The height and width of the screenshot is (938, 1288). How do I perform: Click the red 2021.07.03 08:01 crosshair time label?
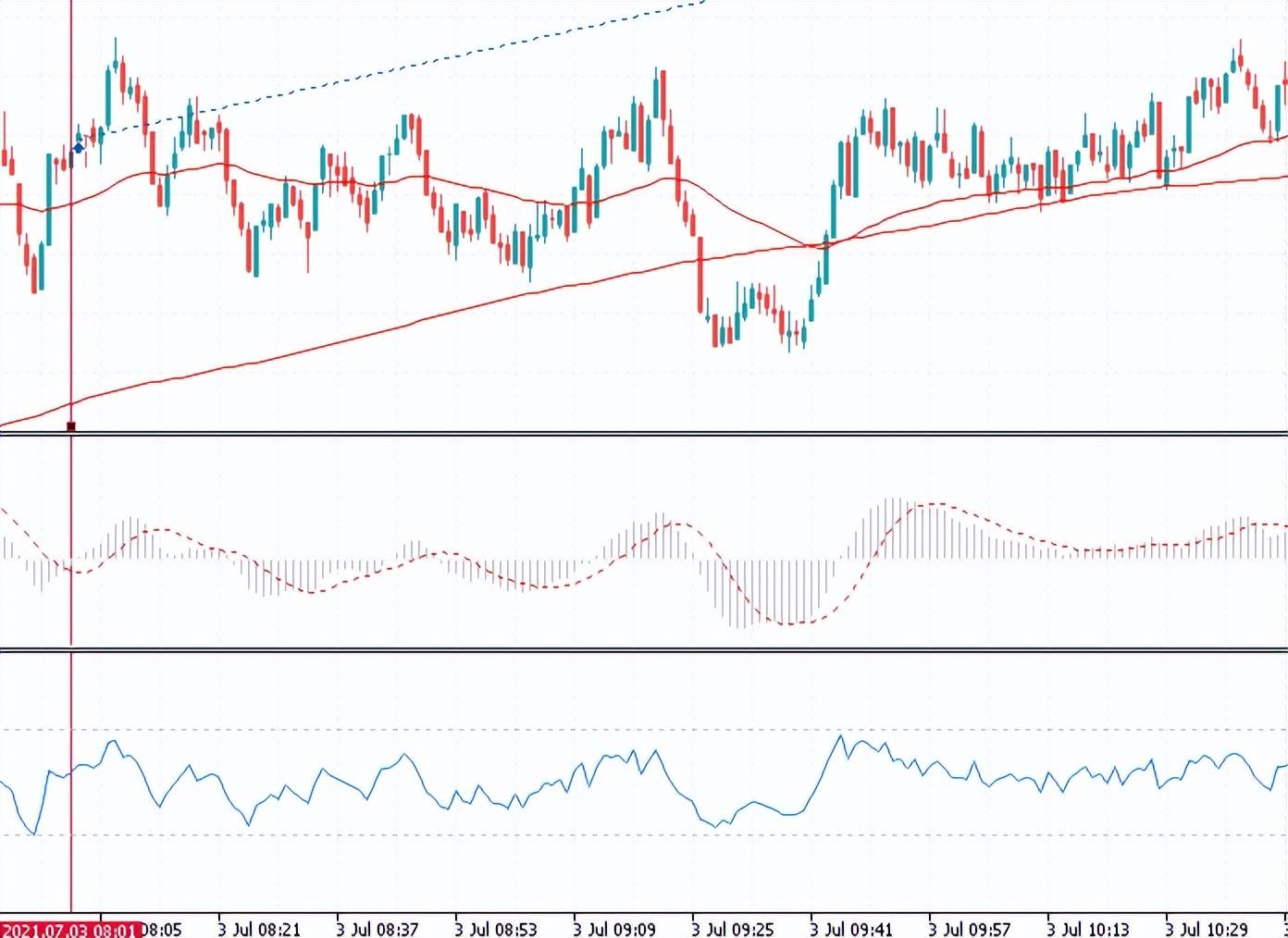pos(71,930)
